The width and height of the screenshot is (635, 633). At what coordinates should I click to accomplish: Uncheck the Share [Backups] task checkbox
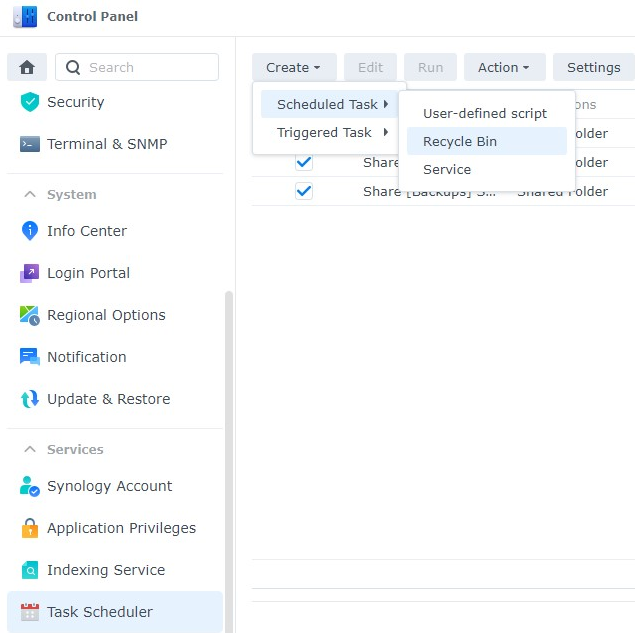pyautogui.click(x=304, y=191)
